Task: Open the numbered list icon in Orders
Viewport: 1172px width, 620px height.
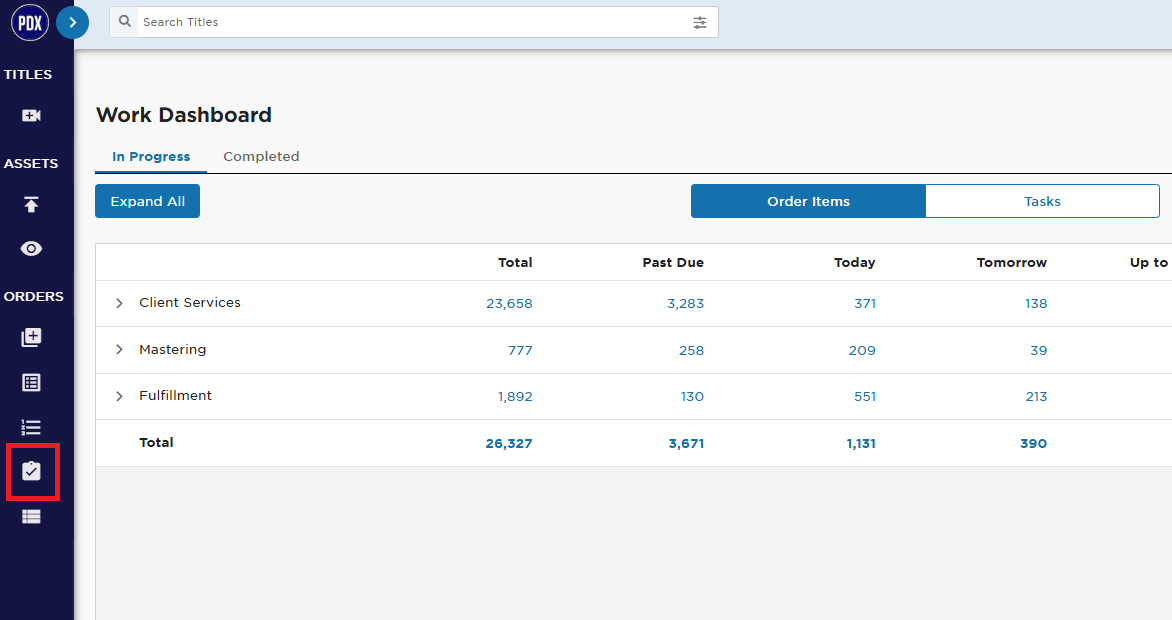Action: tap(31, 428)
